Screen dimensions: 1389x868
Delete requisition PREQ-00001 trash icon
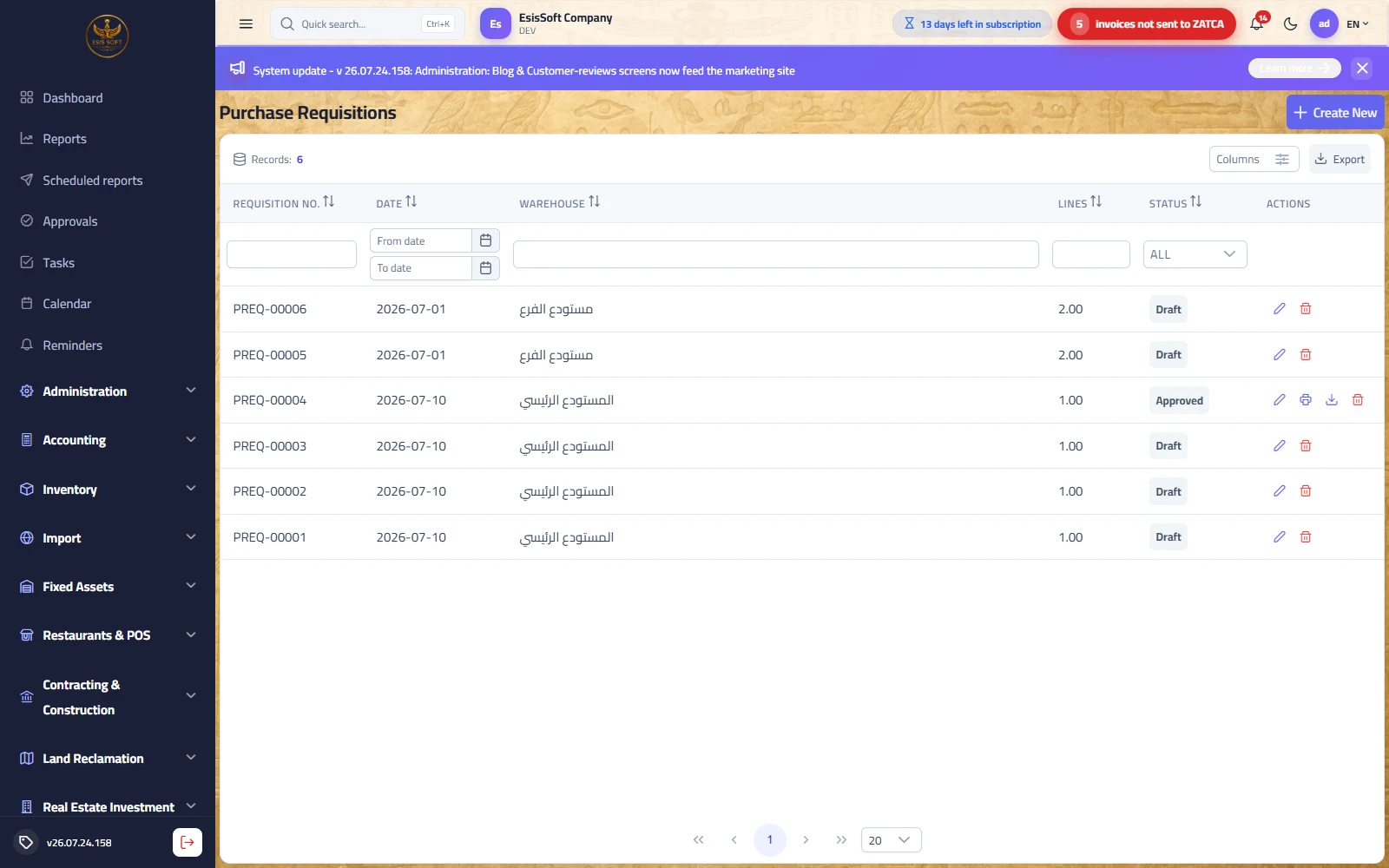click(x=1305, y=537)
